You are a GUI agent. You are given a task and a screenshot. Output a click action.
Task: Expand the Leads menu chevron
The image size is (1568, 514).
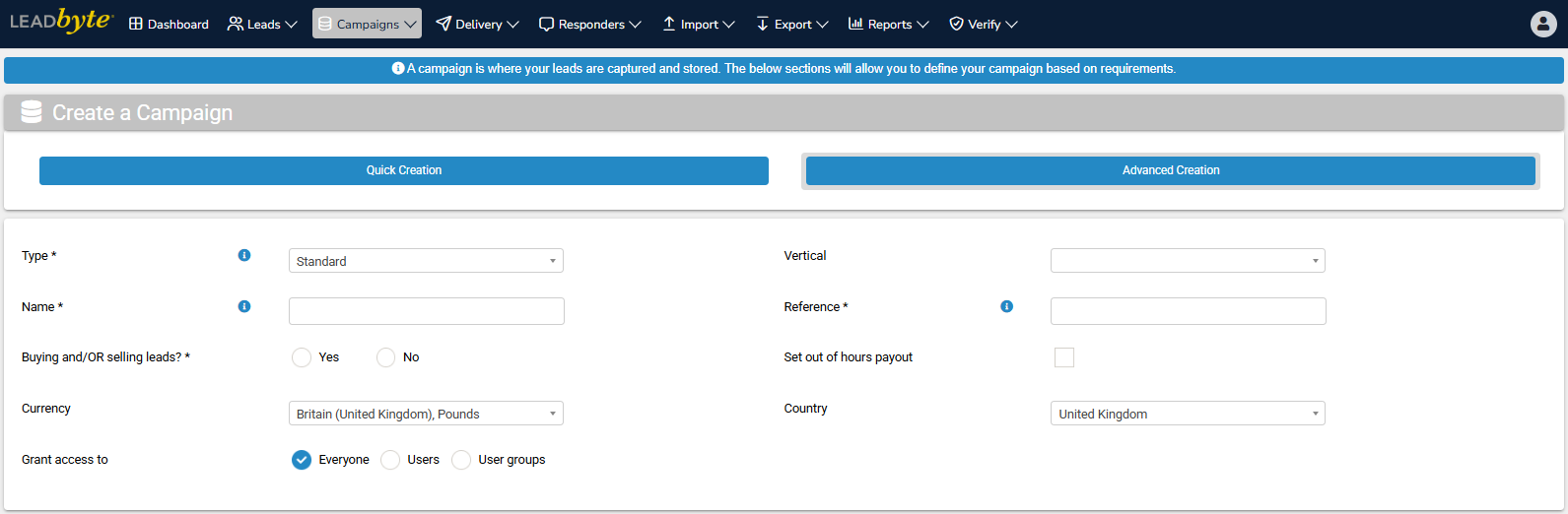(x=291, y=25)
